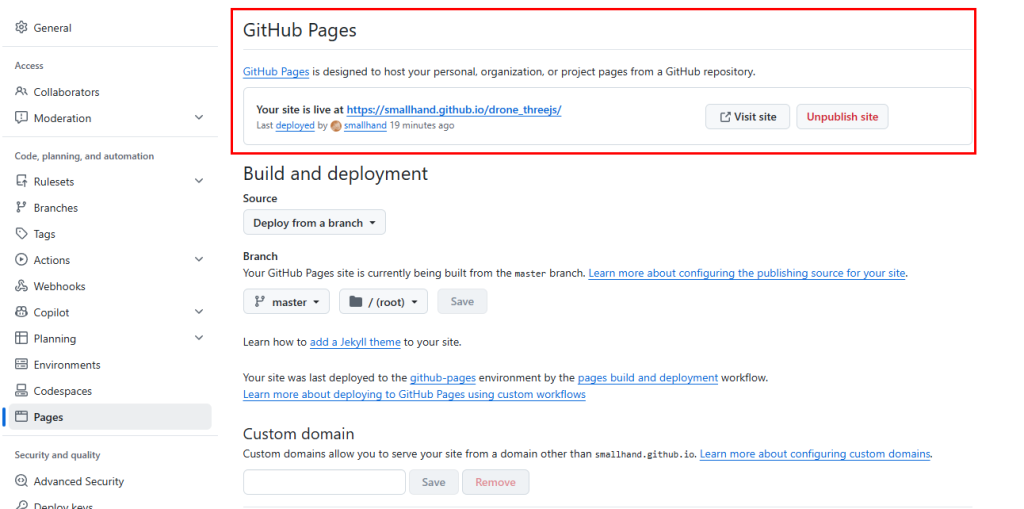This screenshot has width=1024, height=509.
Task: Click the Actions play icon
Action: pos(22,260)
